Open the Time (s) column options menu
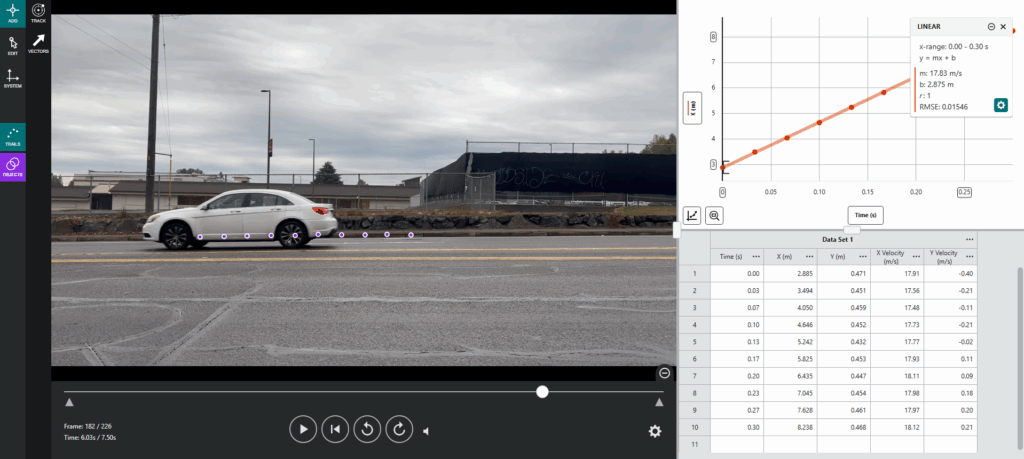 coord(756,256)
